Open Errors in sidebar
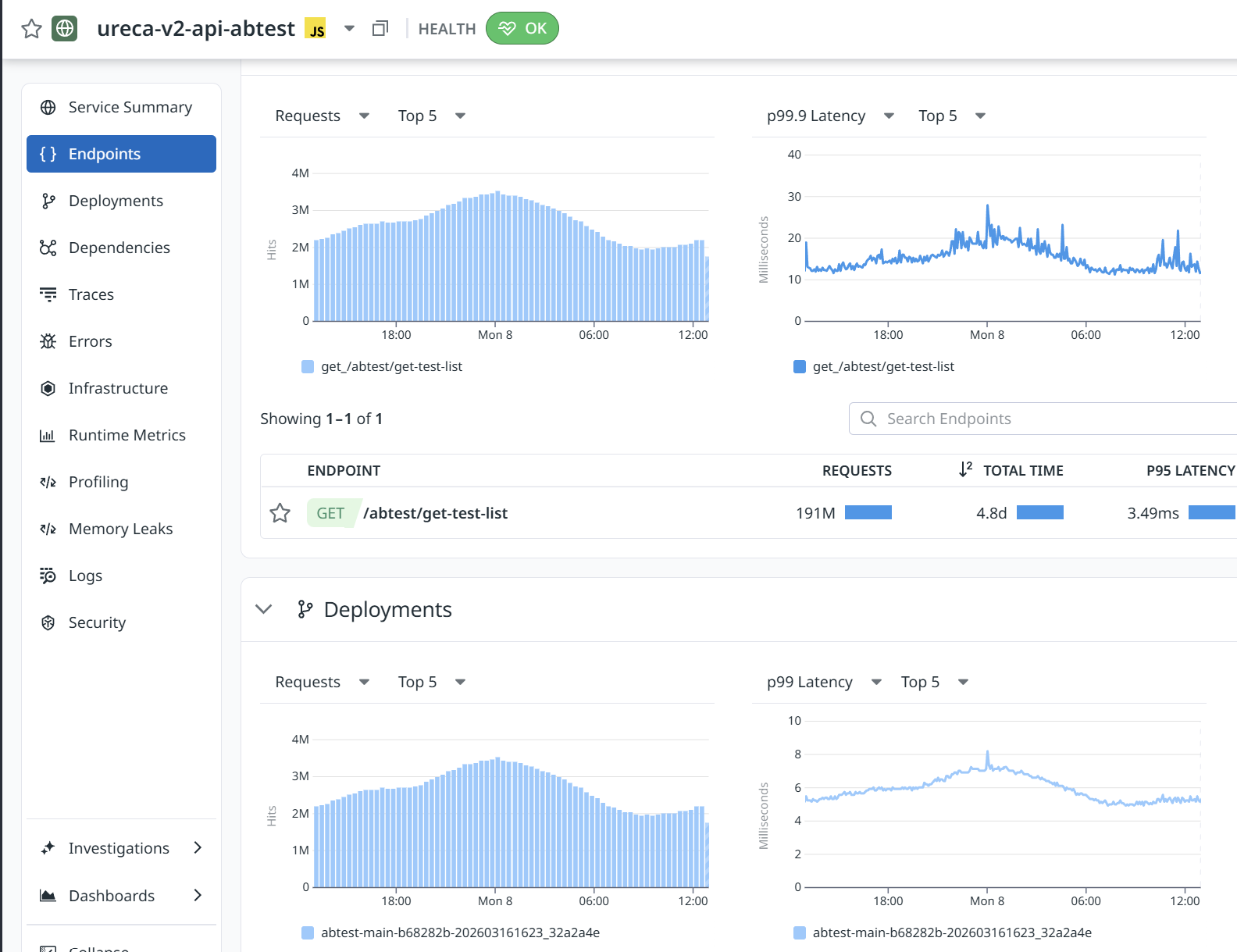The width and height of the screenshot is (1237, 952). click(x=121, y=341)
